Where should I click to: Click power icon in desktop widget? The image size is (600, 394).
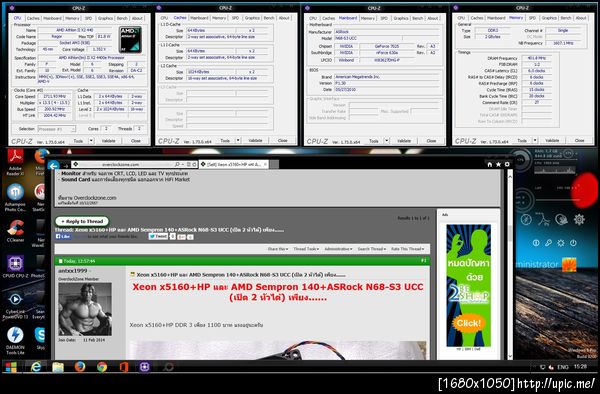point(573,243)
